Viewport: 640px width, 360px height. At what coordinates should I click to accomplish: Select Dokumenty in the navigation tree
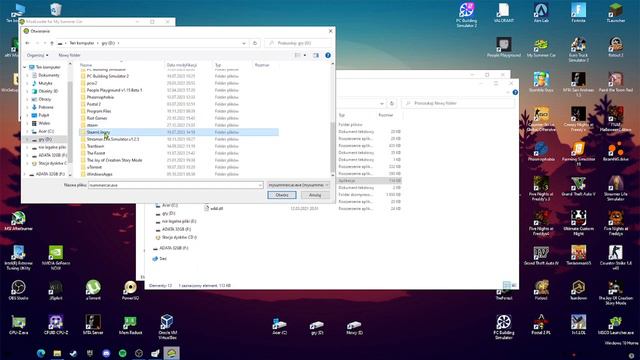coord(49,75)
